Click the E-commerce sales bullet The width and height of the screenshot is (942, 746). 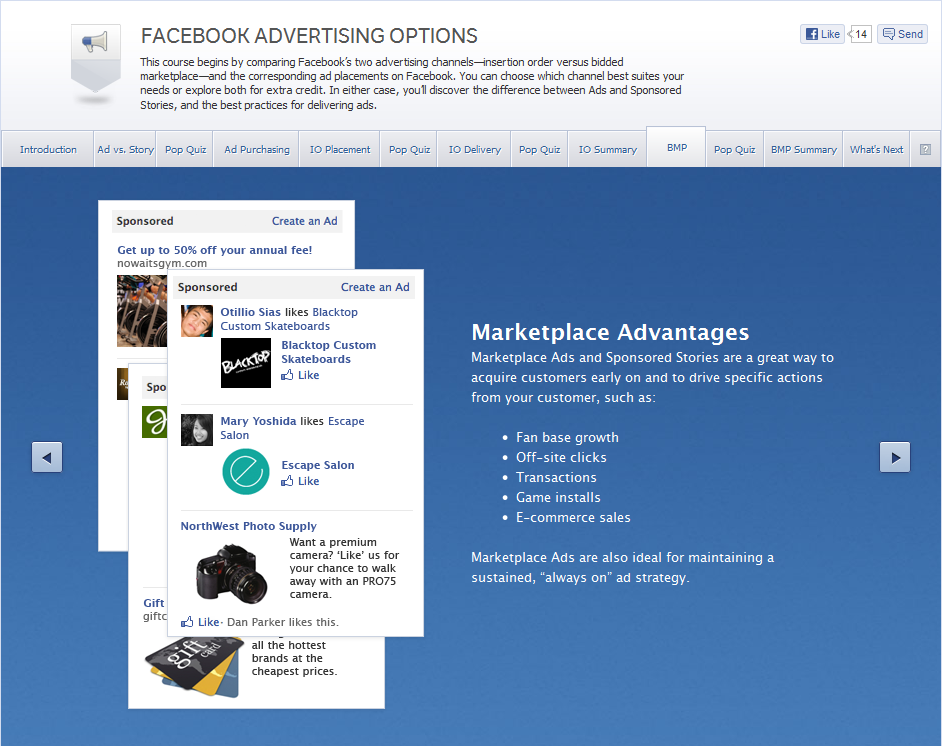point(573,517)
